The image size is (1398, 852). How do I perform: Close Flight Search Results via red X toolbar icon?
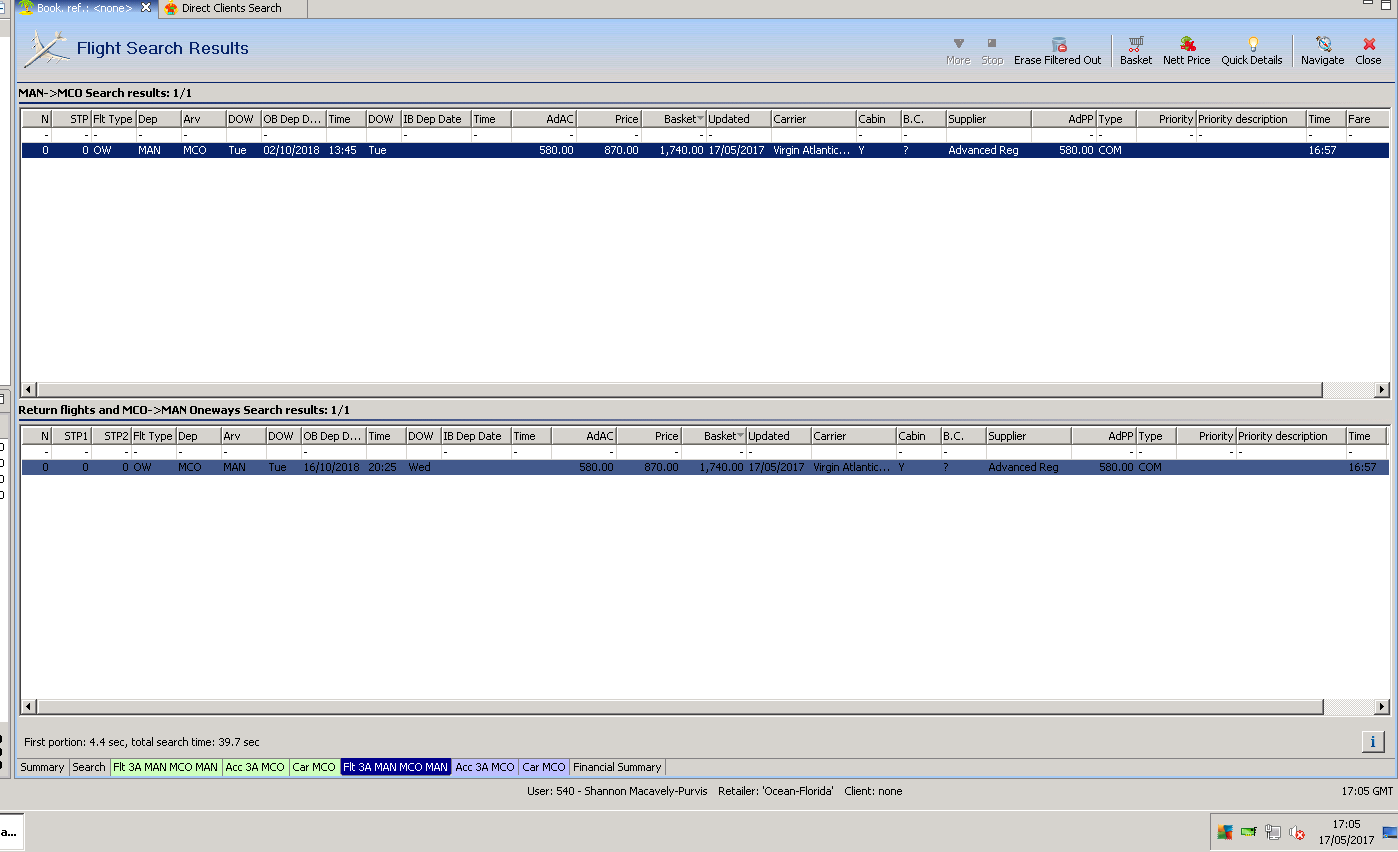(1369, 45)
